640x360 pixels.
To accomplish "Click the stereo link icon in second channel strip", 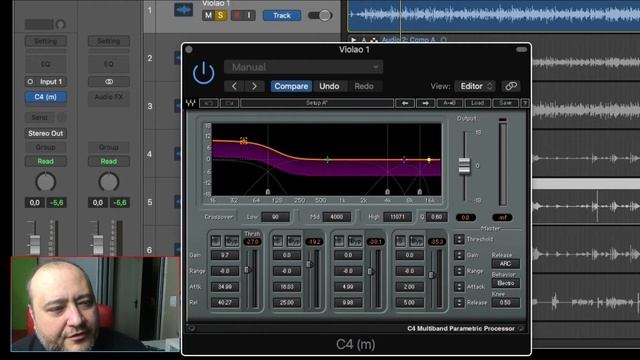I will (x=109, y=82).
